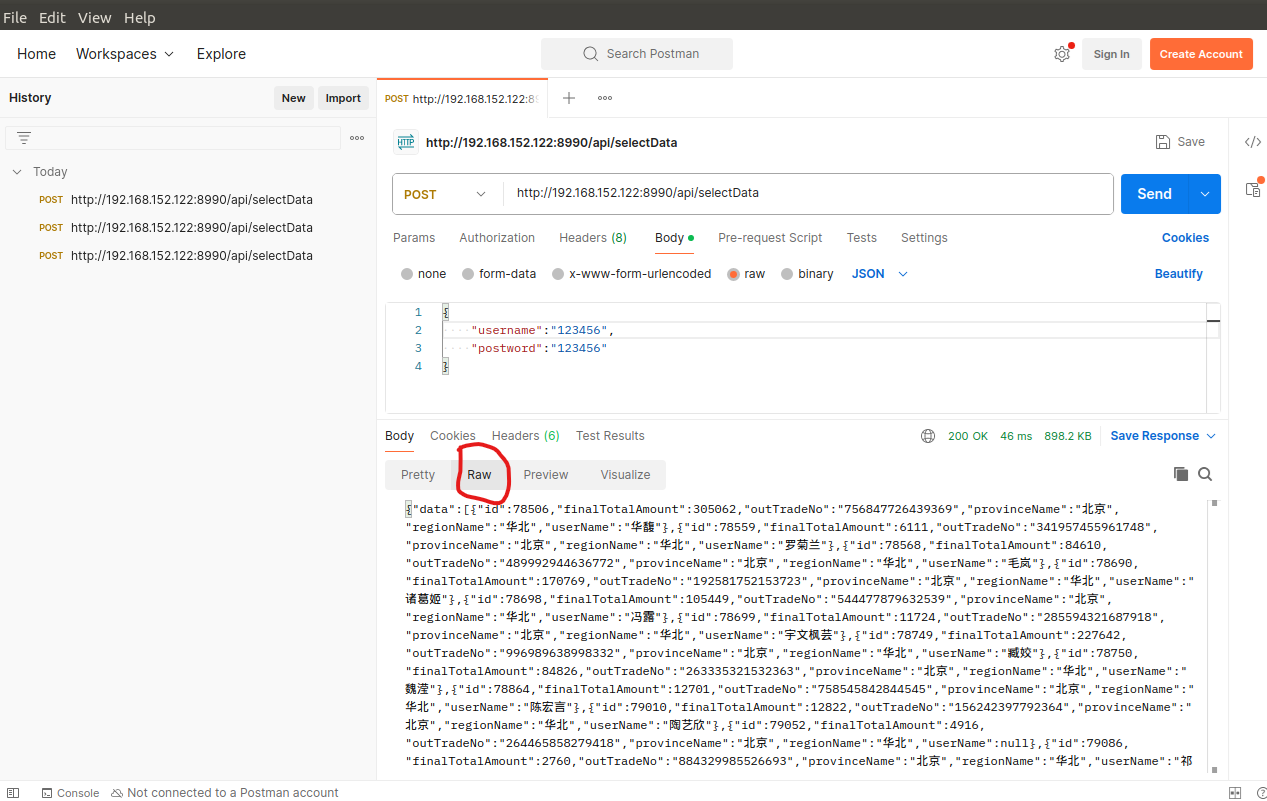1267x801 pixels.
Task: Open the POST method dropdown
Action: (x=445, y=194)
